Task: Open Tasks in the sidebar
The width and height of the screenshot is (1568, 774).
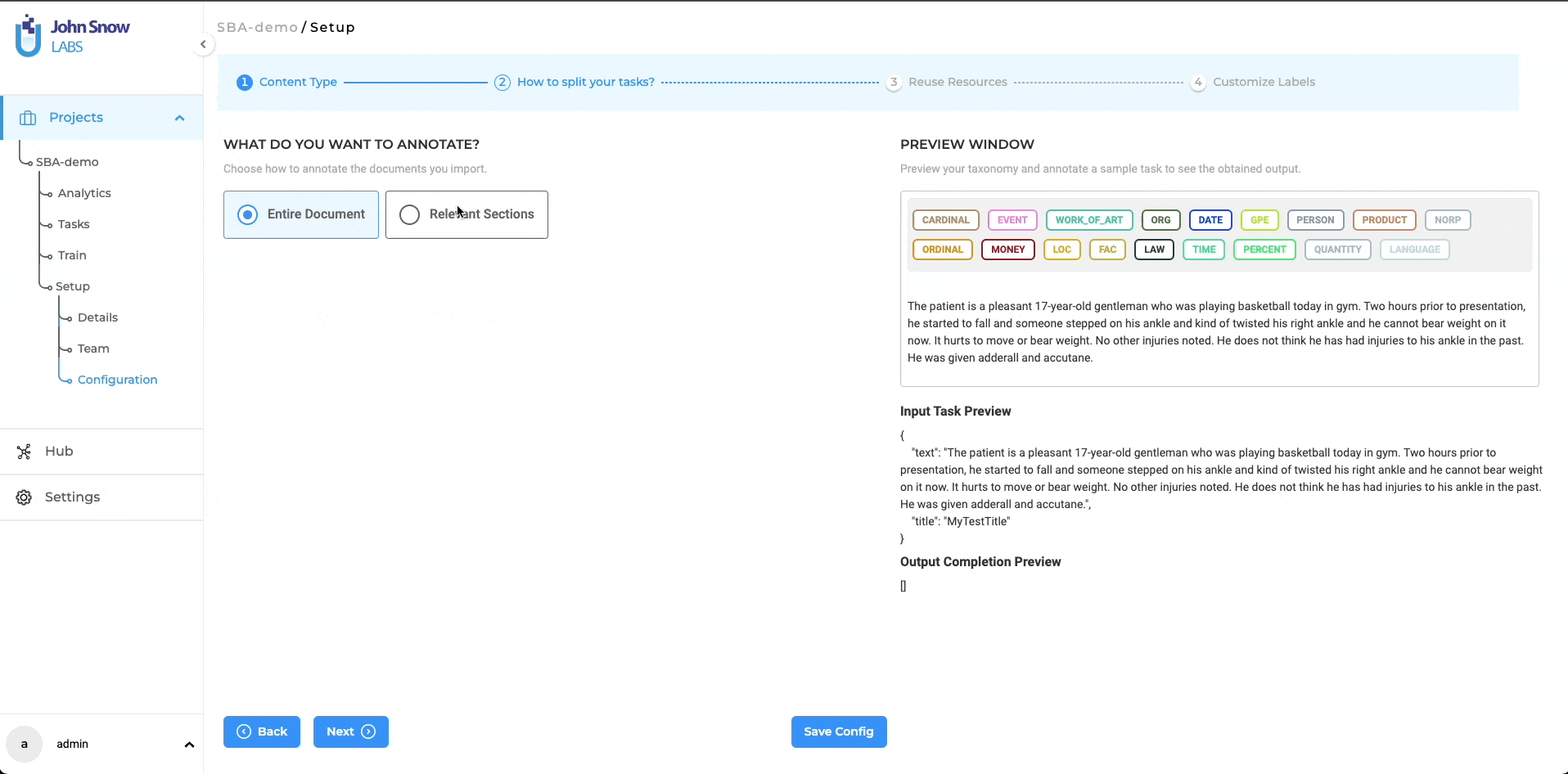Action: click(x=74, y=224)
